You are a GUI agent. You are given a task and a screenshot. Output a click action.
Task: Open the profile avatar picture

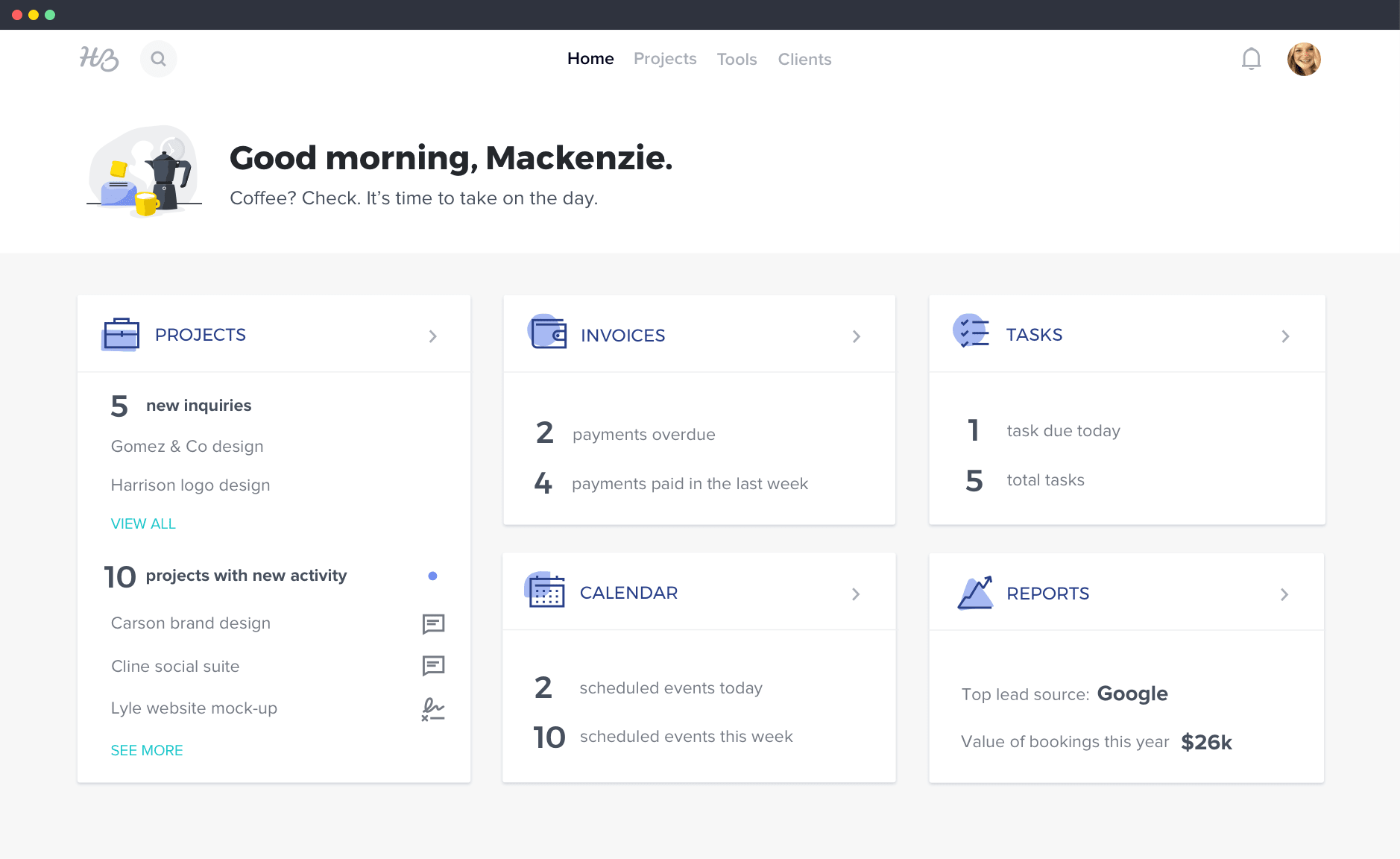coord(1305,58)
